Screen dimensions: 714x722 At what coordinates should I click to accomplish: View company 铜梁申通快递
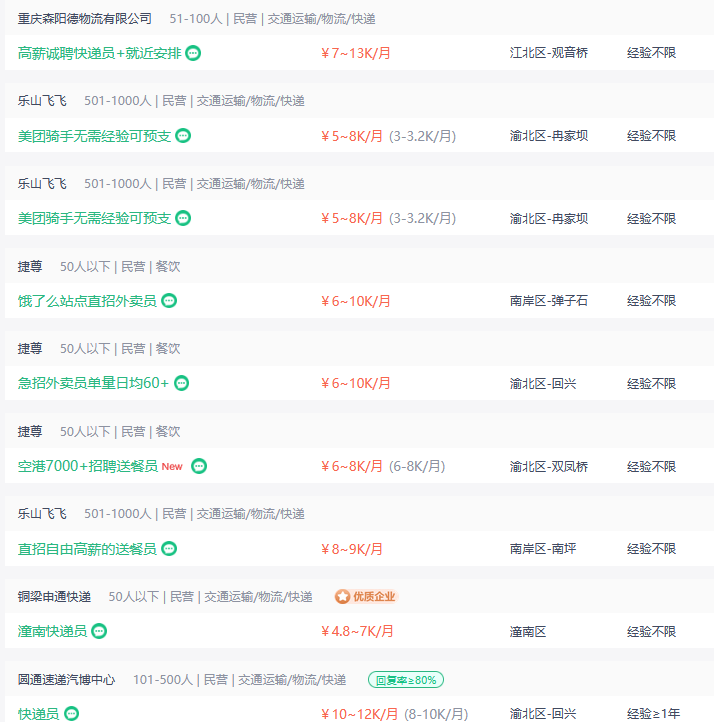click(x=54, y=597)
